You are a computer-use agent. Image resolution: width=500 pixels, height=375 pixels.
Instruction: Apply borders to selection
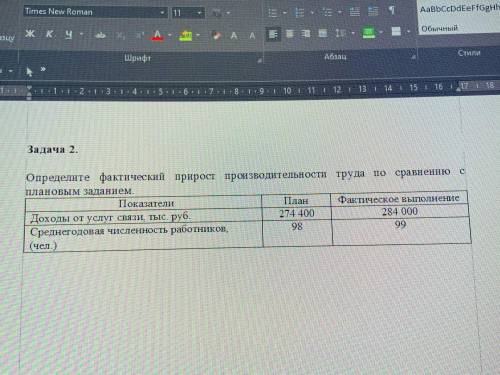coord(396,32)
